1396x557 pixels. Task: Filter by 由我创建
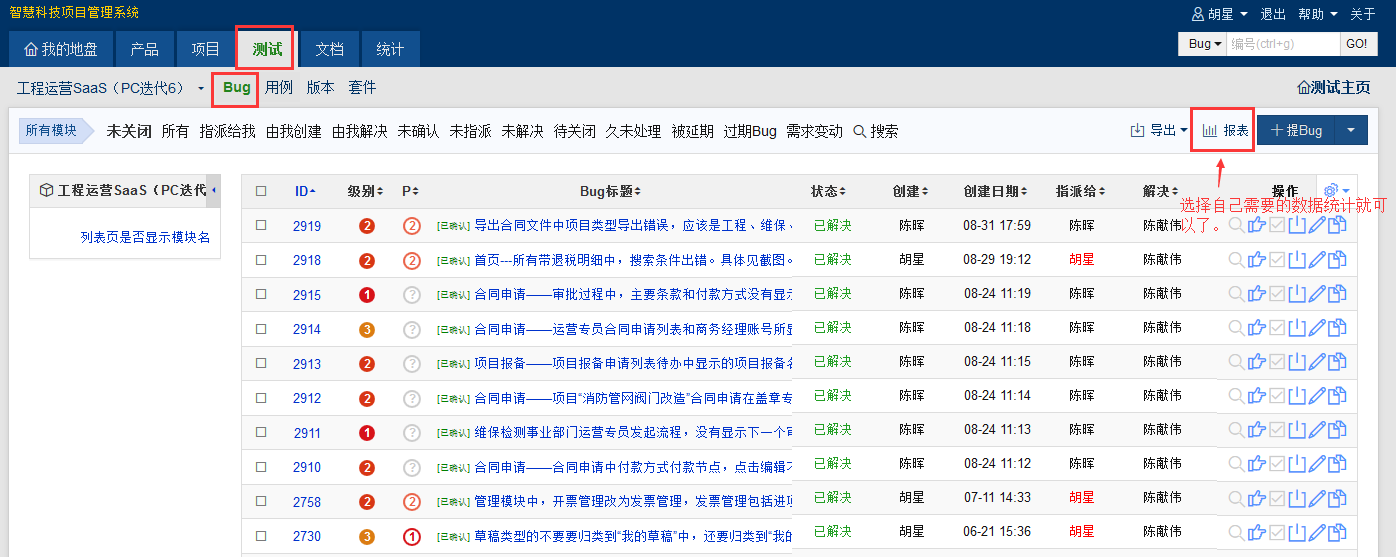point(293,131)
